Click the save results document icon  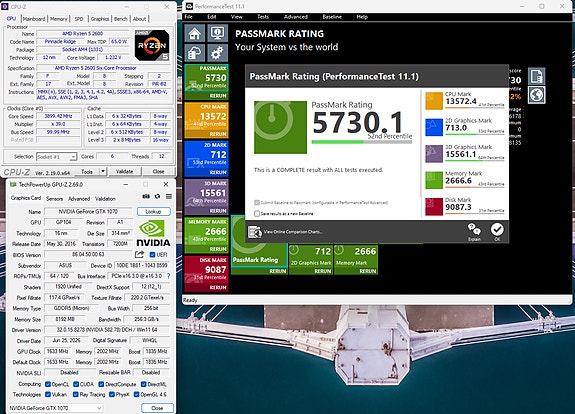(536, 76)
